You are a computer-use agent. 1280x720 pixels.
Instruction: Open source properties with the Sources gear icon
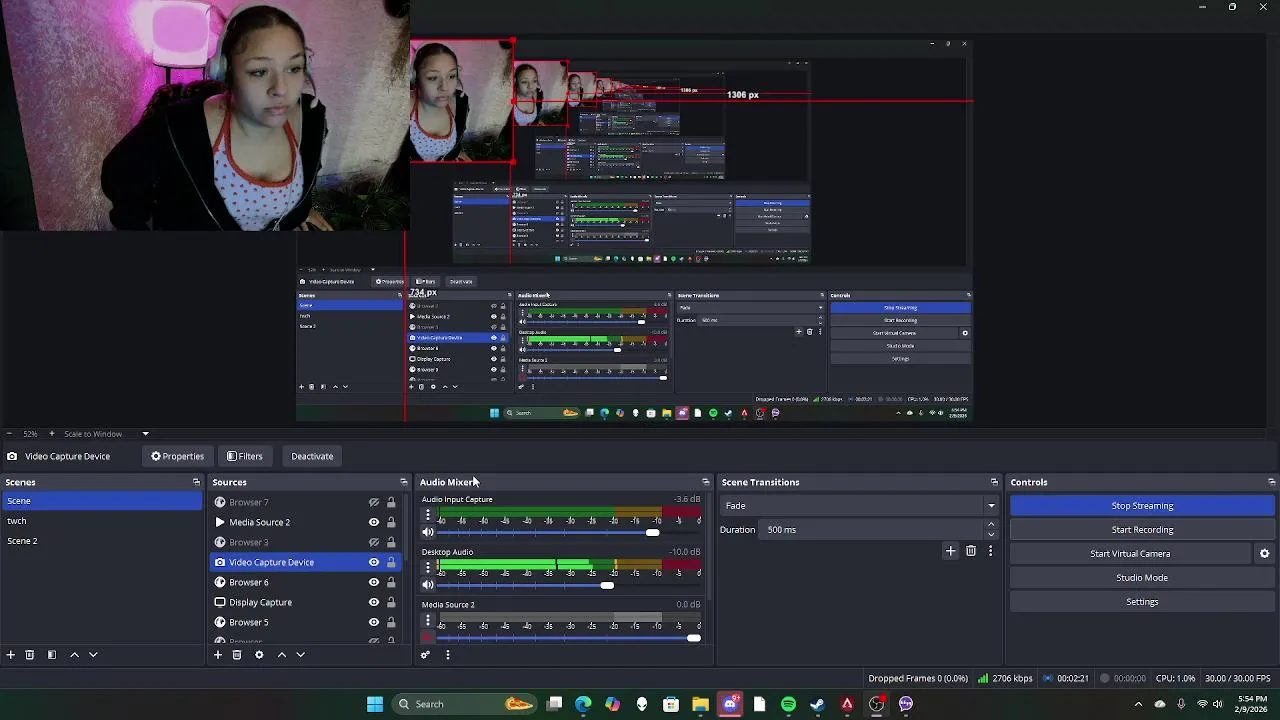(259, 655)
